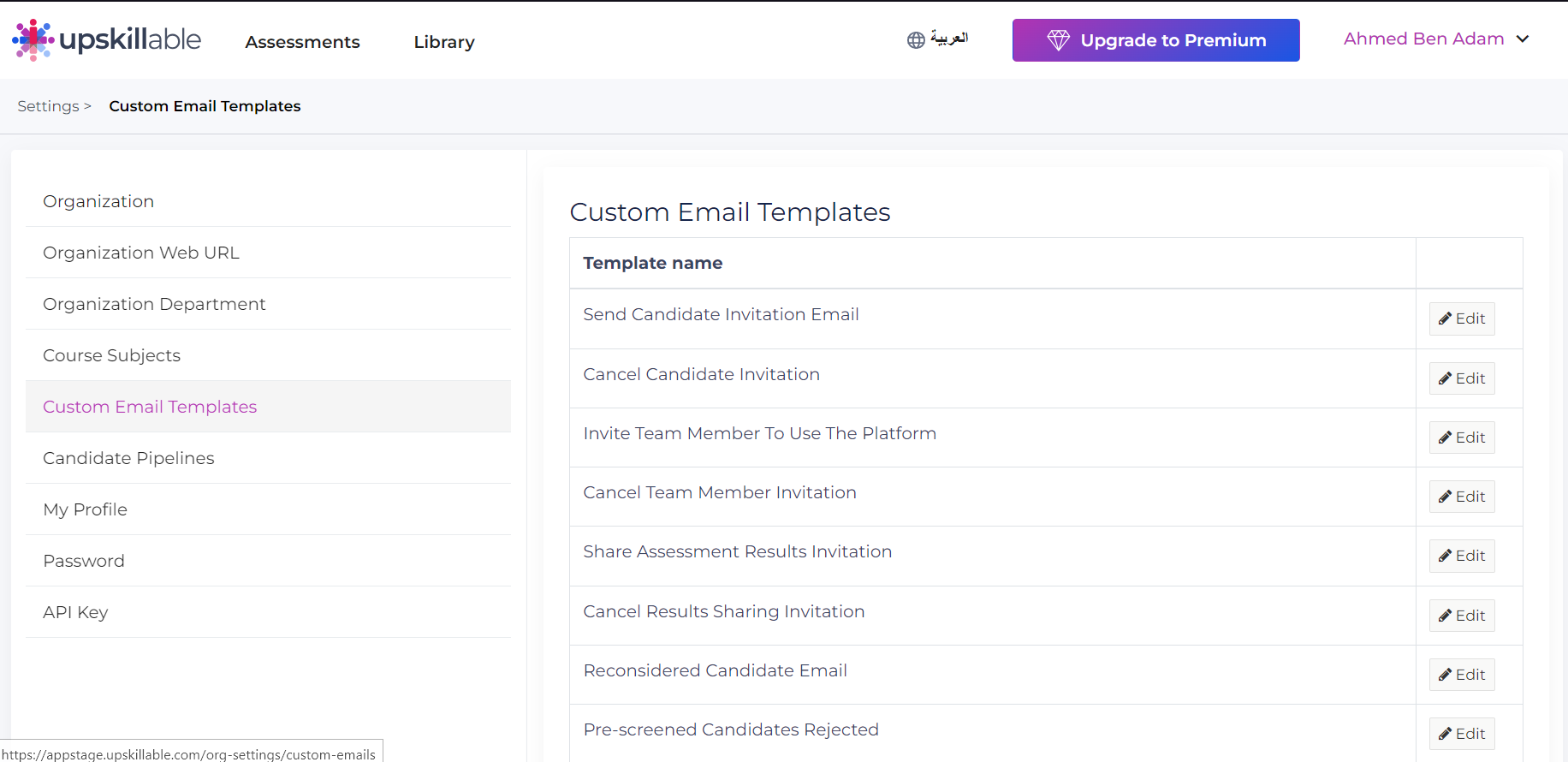Click Upgrade to Premium button
The image size is (1568, 762).
[x=1155, y=40]
